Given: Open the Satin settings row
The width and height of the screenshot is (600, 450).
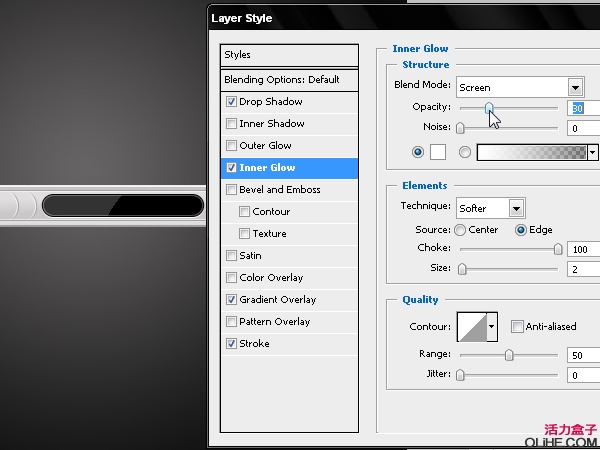Looking at the screenshot, I should pos(289,256).
